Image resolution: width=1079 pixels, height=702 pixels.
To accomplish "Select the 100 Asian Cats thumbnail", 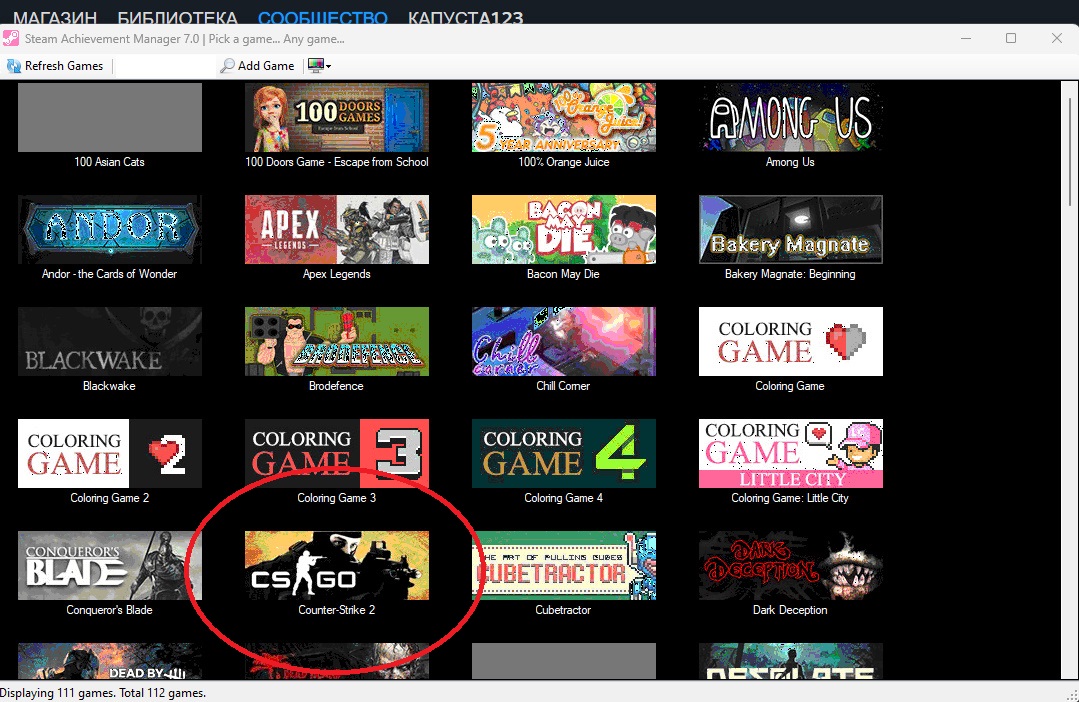I will [110, 118].
